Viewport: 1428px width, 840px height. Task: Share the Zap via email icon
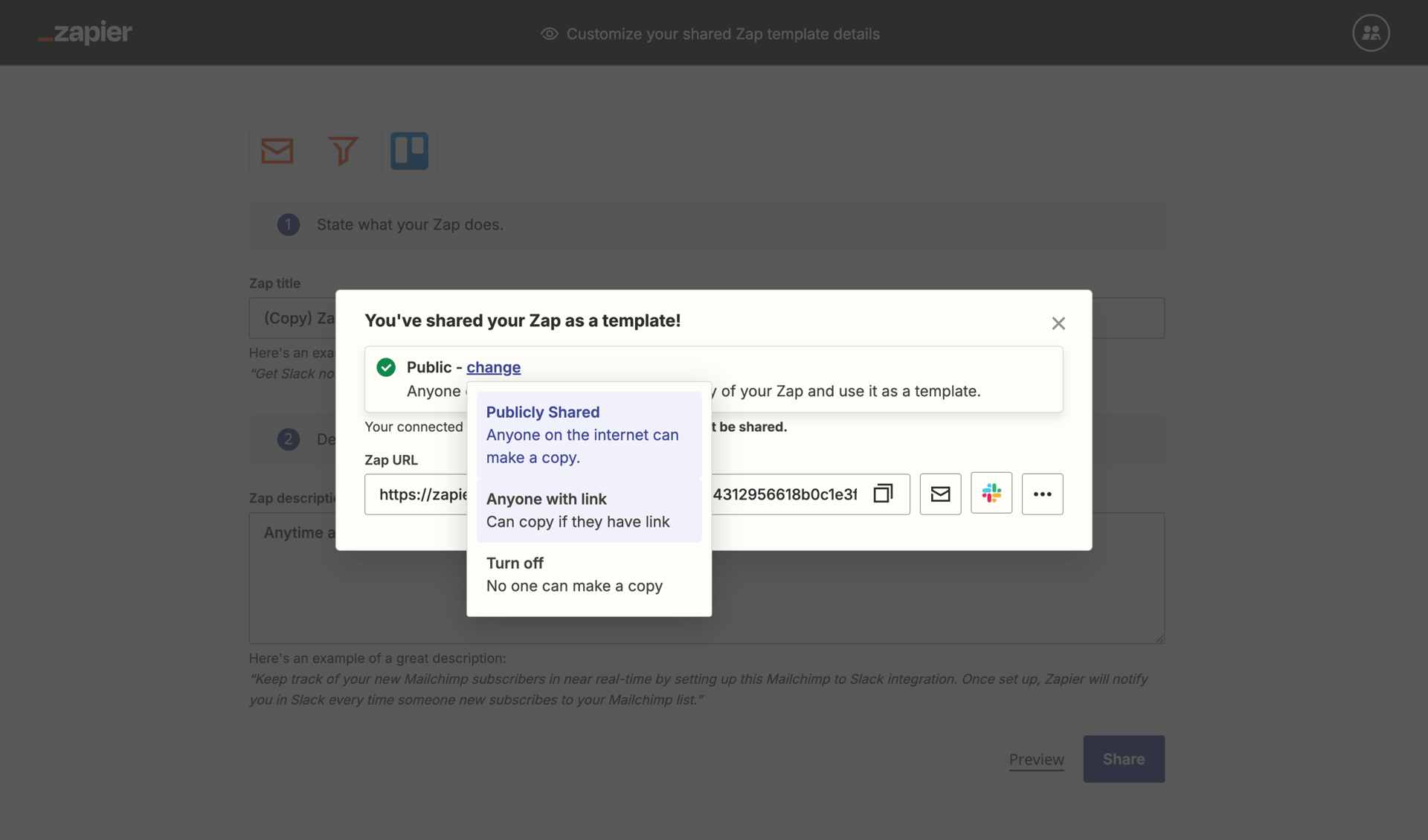coord(940,494)
